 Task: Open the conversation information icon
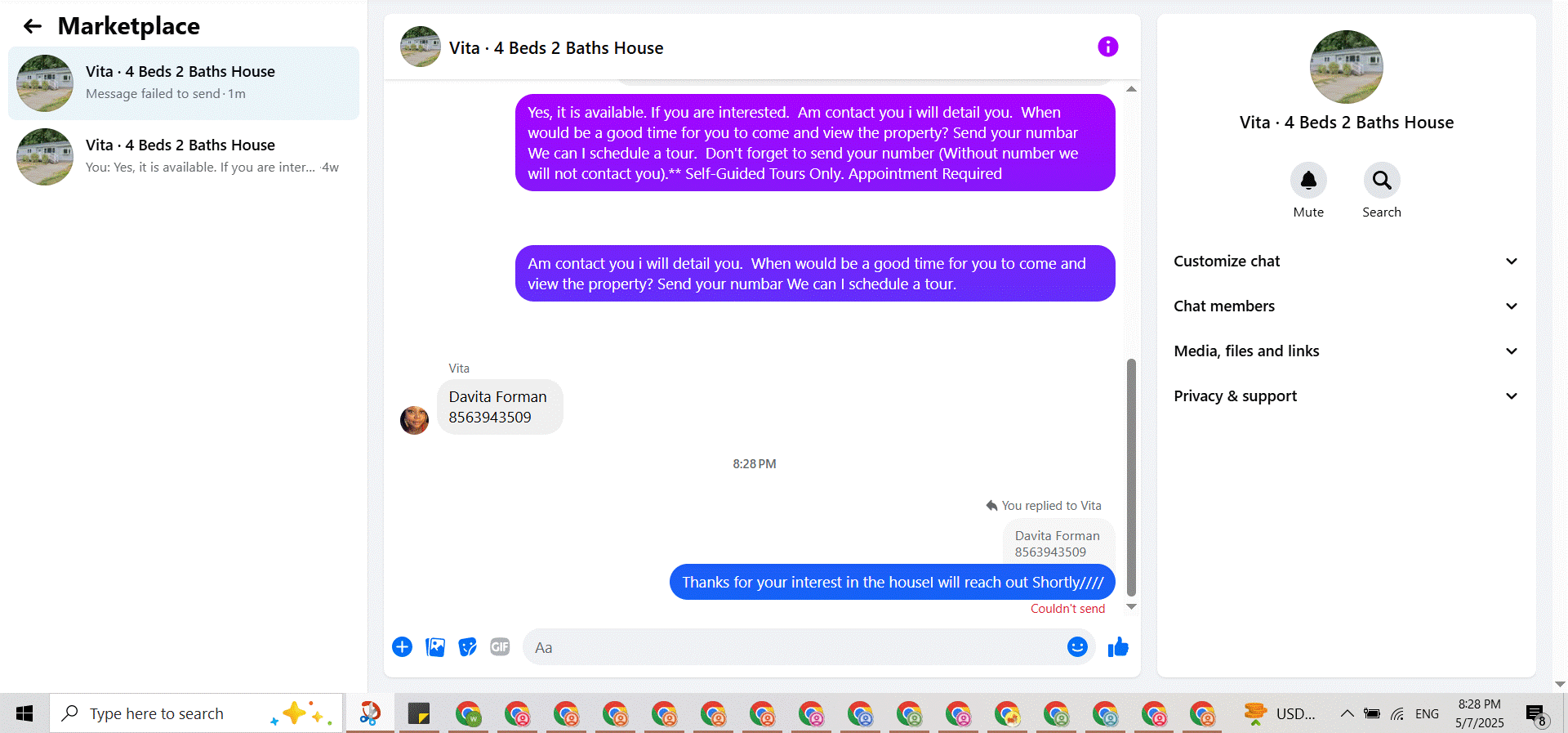pos(1107,47)
